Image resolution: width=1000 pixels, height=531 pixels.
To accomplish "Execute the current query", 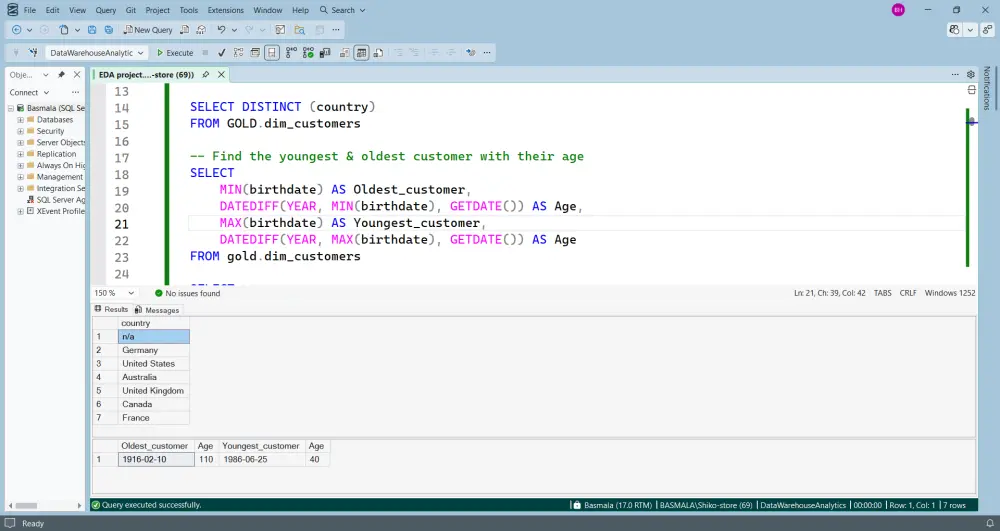I will (175, 53).
